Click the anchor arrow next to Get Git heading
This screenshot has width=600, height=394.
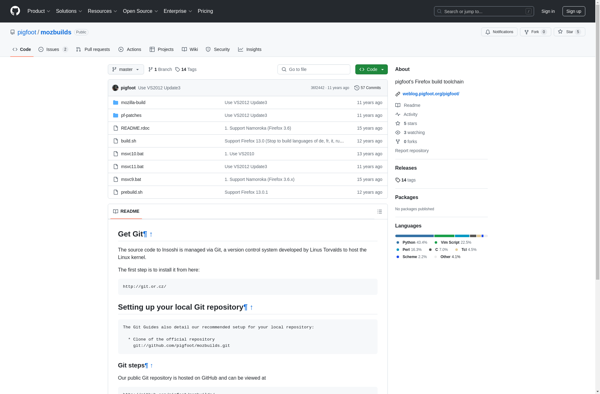[x=151, y=234]
